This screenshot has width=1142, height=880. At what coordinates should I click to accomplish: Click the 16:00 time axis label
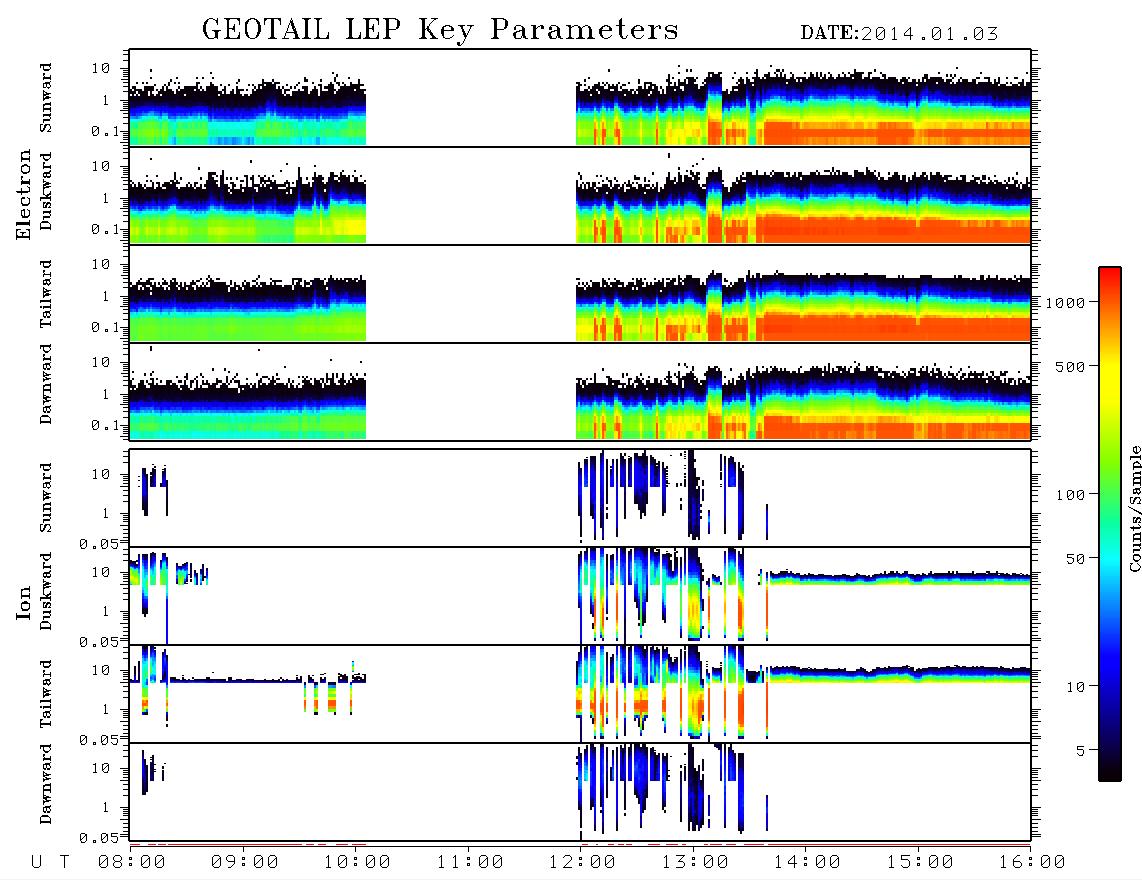pos(1032,863)
